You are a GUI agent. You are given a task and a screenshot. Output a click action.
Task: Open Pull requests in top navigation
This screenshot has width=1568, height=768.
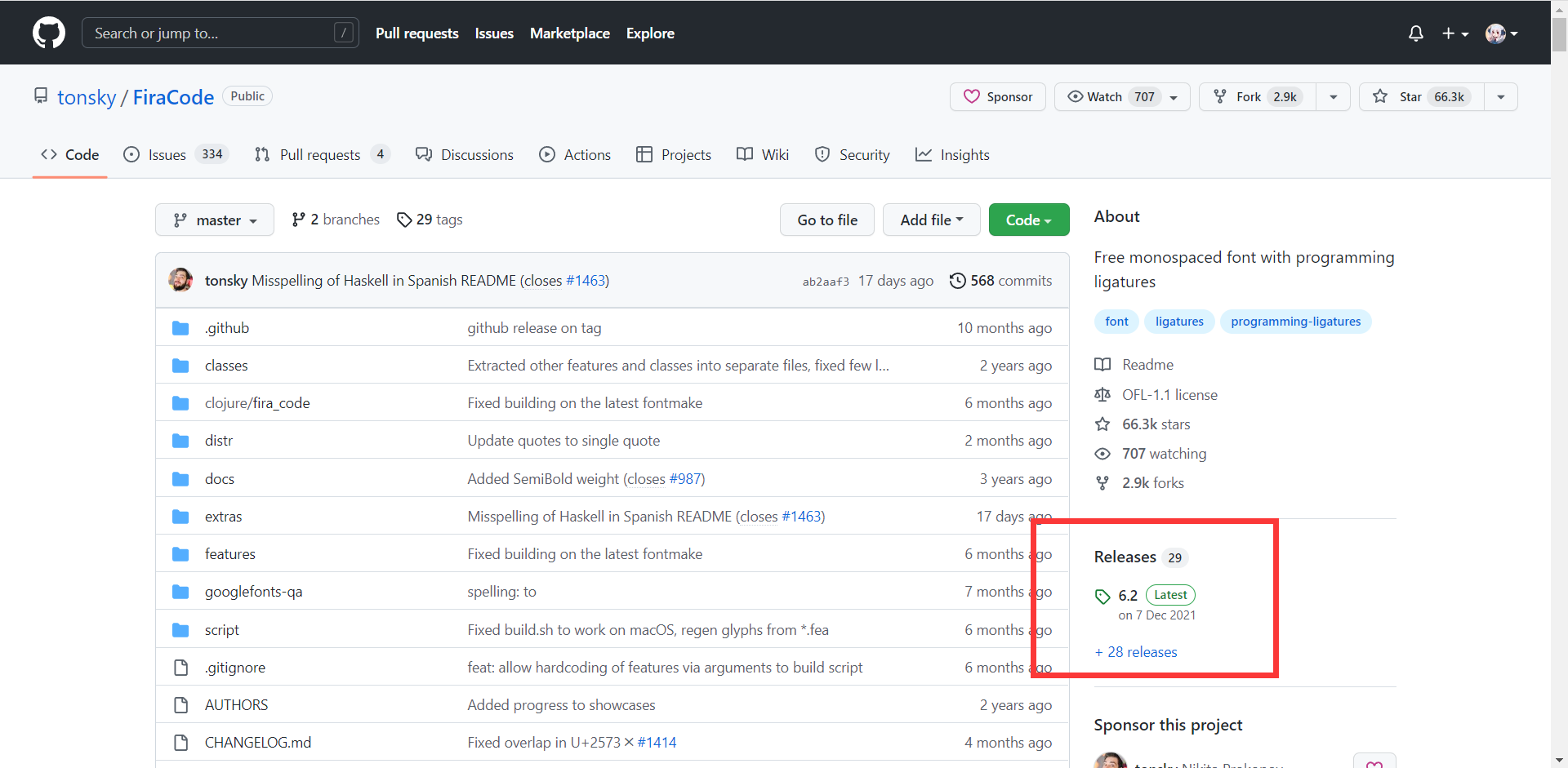point(417,33)
